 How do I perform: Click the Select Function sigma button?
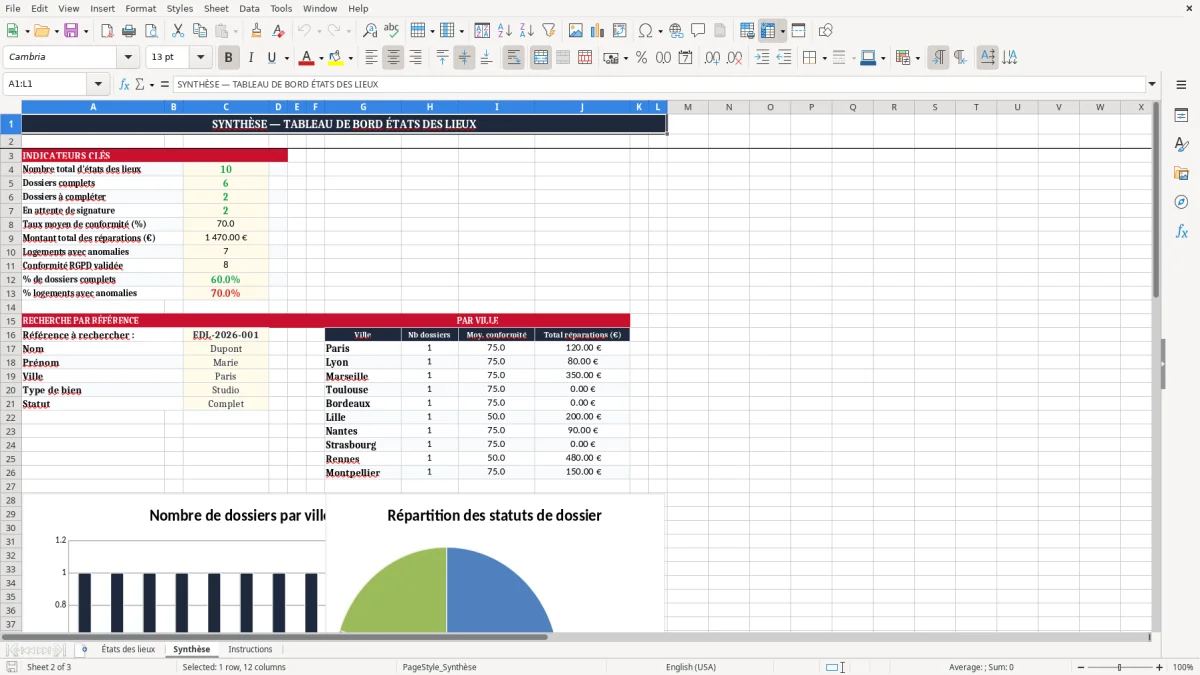tap(139, 84)
